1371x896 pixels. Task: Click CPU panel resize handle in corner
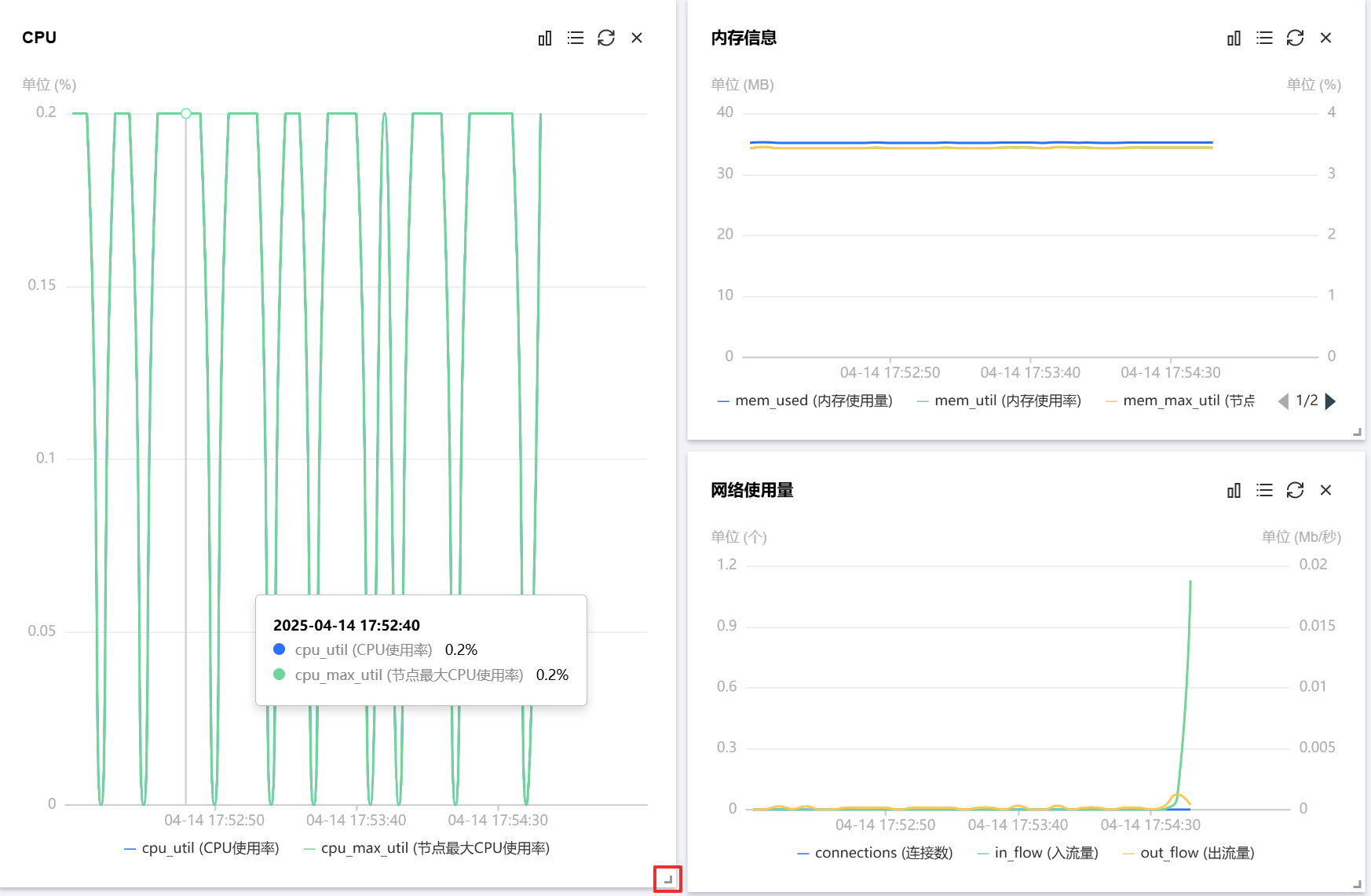668,880
